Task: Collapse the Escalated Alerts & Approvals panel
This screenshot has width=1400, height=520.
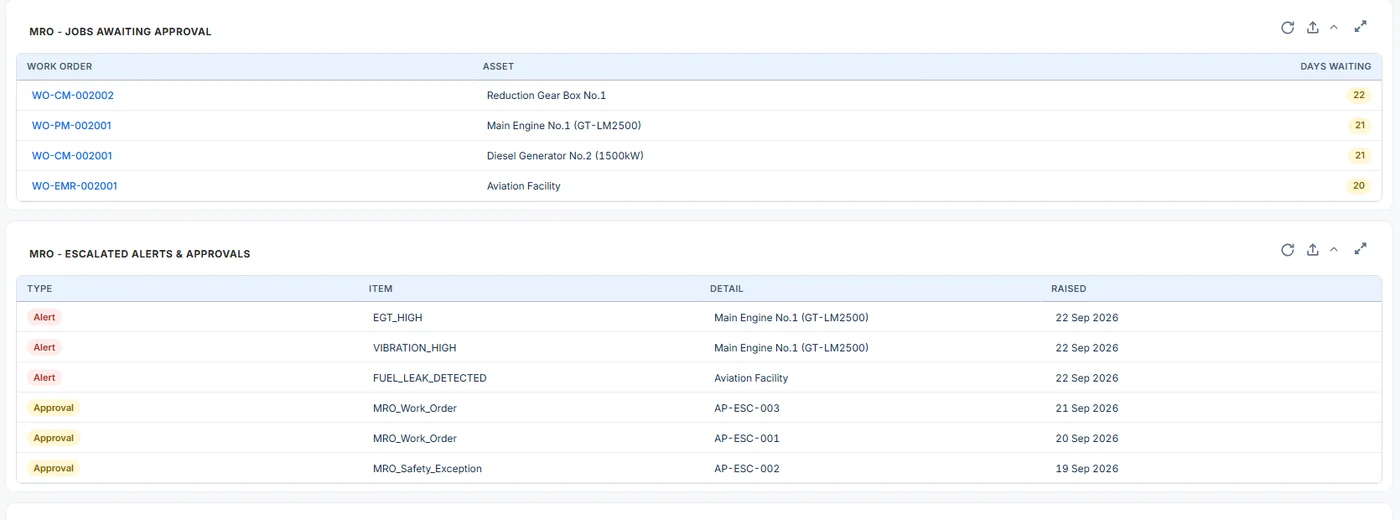Action: pyautogui.click(x=1334, y=250)
